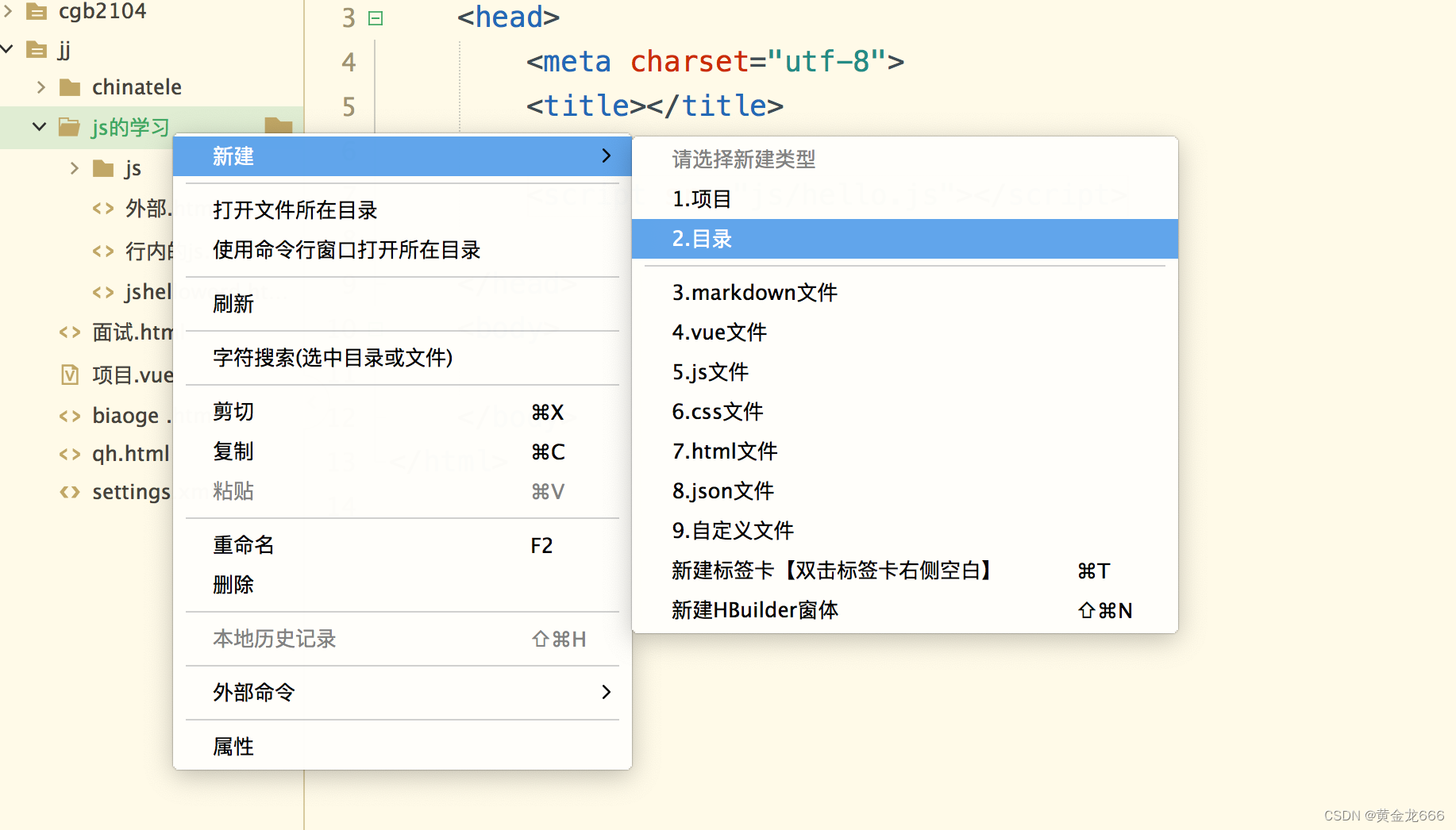Select 1.项目 in the new submenu
Screen dimensions: 1456x830
click(905, 199)
